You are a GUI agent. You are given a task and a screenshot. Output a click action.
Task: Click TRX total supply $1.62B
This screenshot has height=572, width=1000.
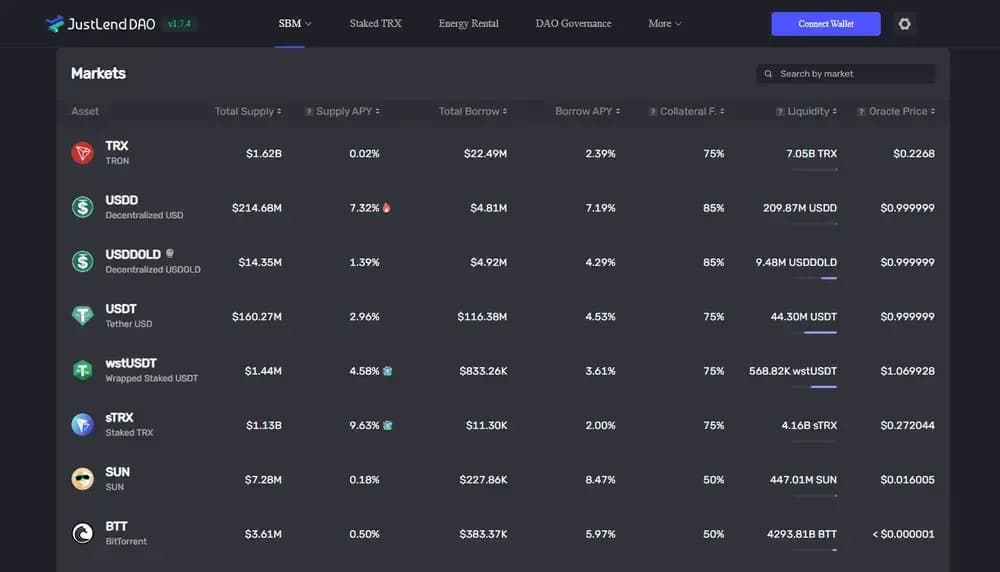[263, 154]
